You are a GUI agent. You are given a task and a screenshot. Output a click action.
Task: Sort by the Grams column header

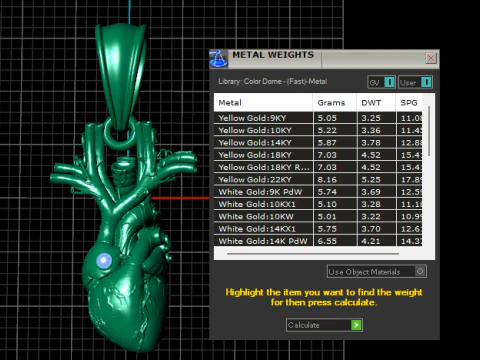point(335,103)
